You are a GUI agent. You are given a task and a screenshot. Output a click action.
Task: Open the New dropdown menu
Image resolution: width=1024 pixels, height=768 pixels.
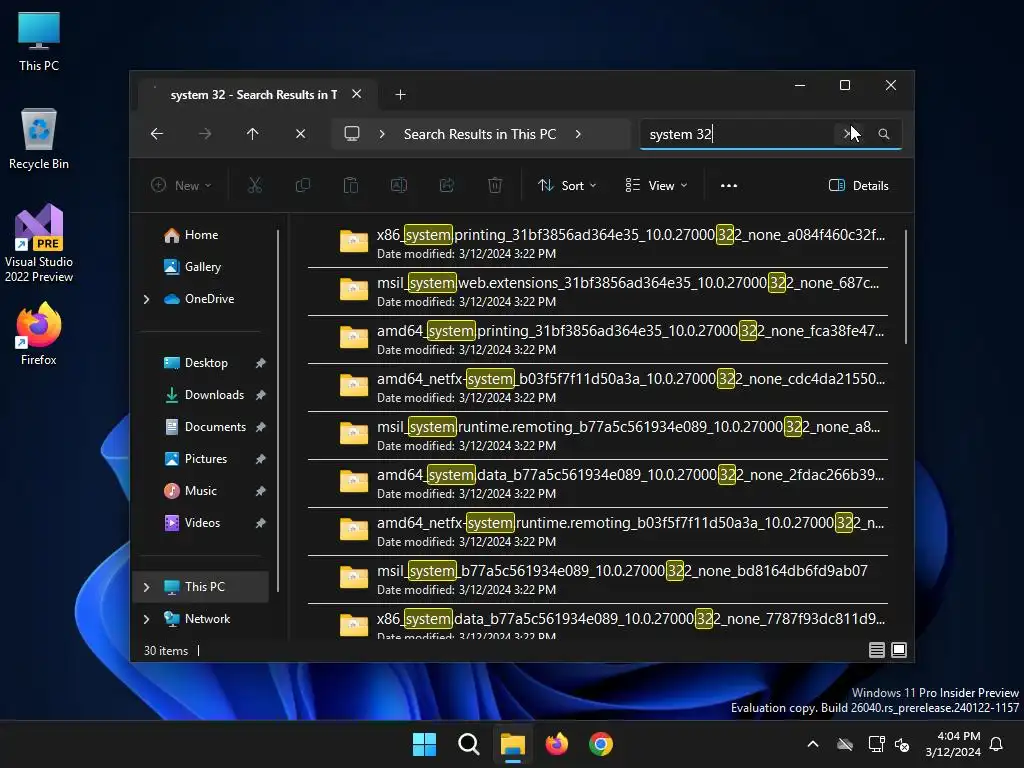[x=182, y=185]
